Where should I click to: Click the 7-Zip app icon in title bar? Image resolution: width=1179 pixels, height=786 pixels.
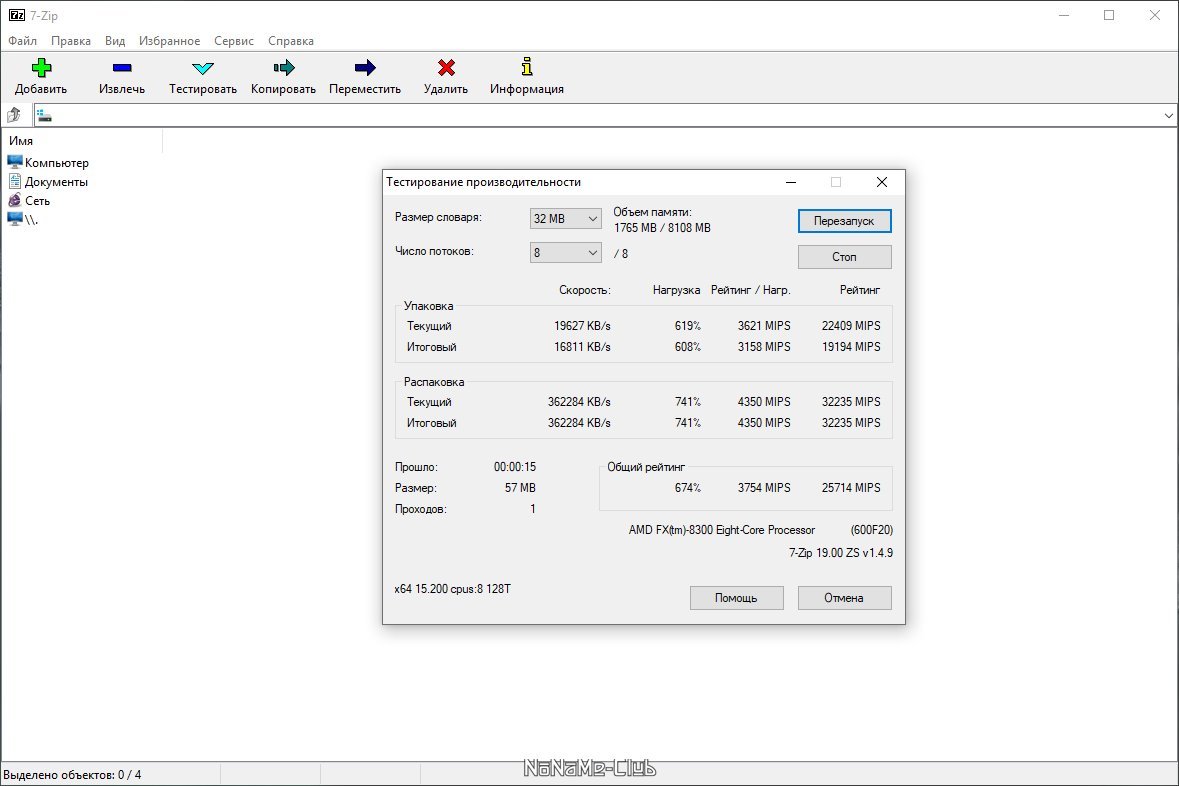coord(17,15)
